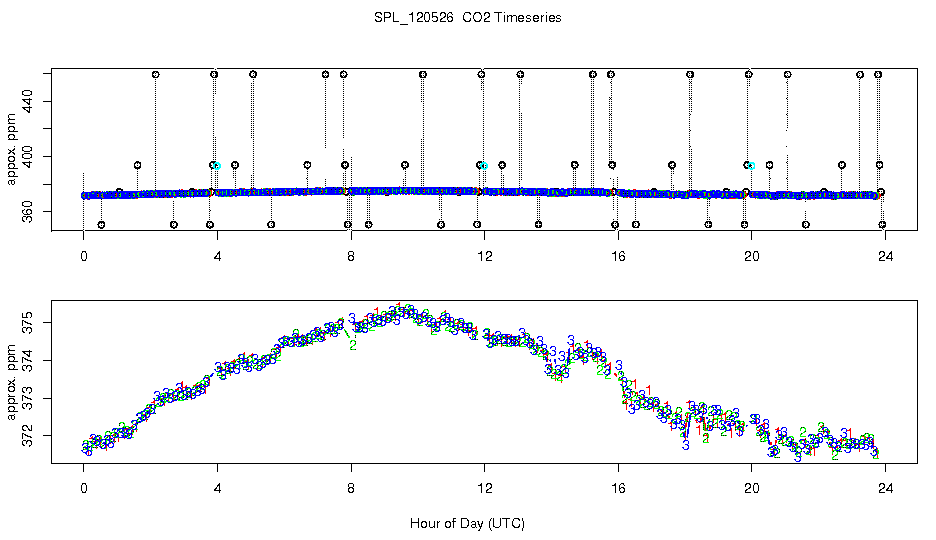Click the top plot's 400 y-axis label
This screenshot has width=936, height=540.
click(x=28, y=156)
